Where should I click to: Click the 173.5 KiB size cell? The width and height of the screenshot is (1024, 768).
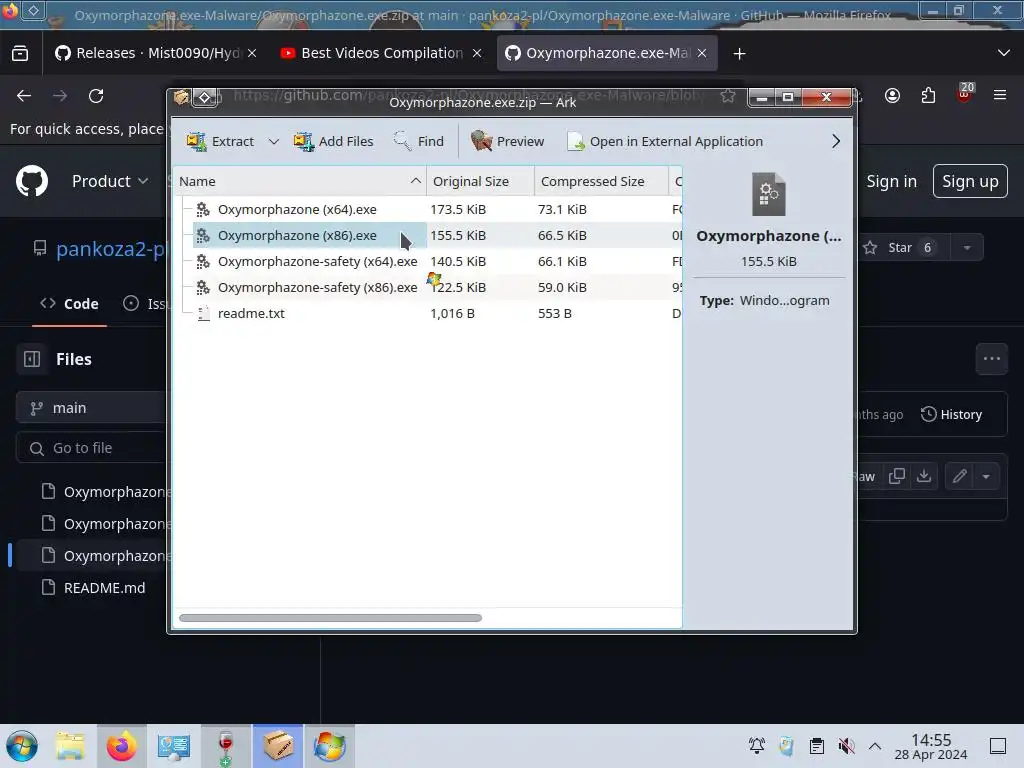(458, 209)
